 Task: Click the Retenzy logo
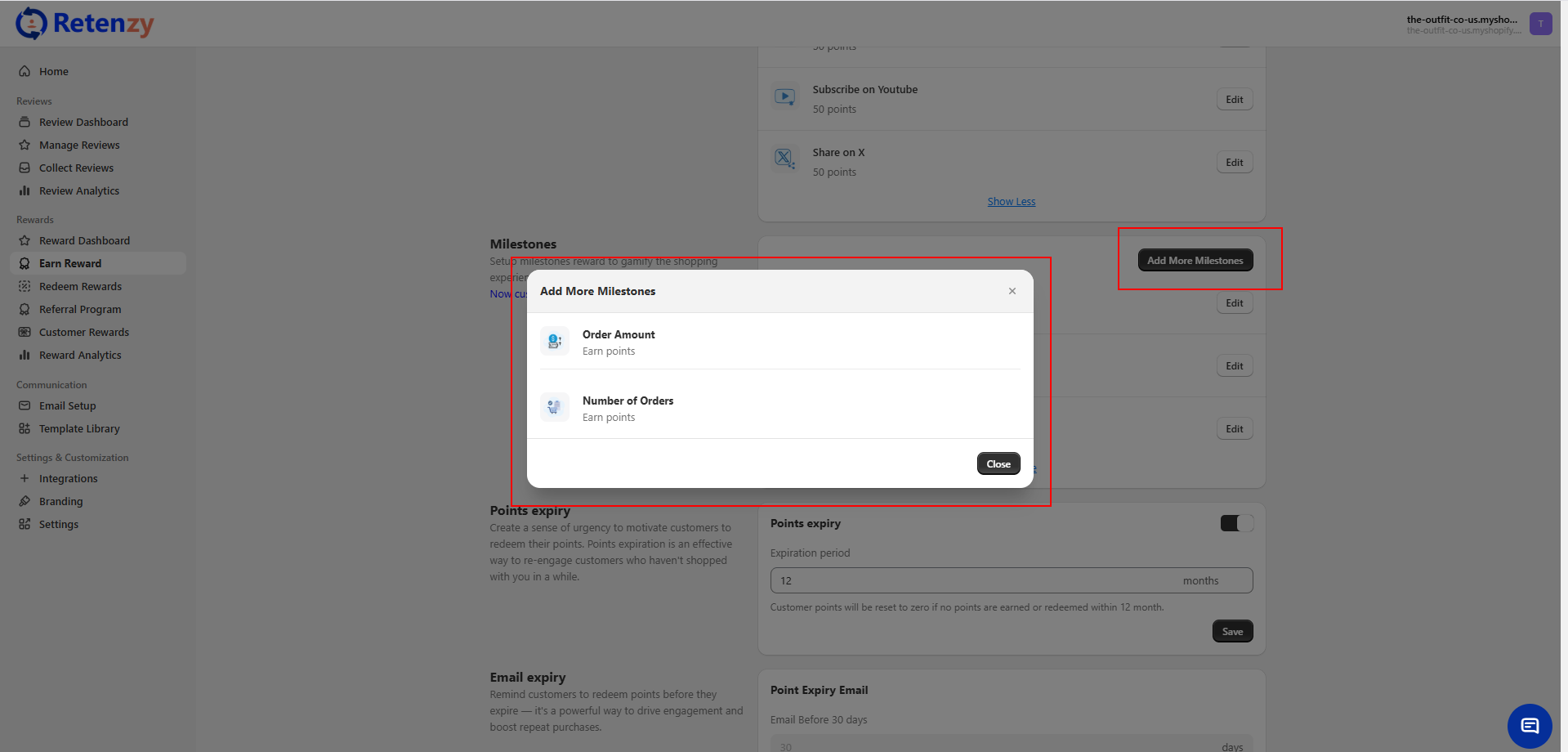85,24
